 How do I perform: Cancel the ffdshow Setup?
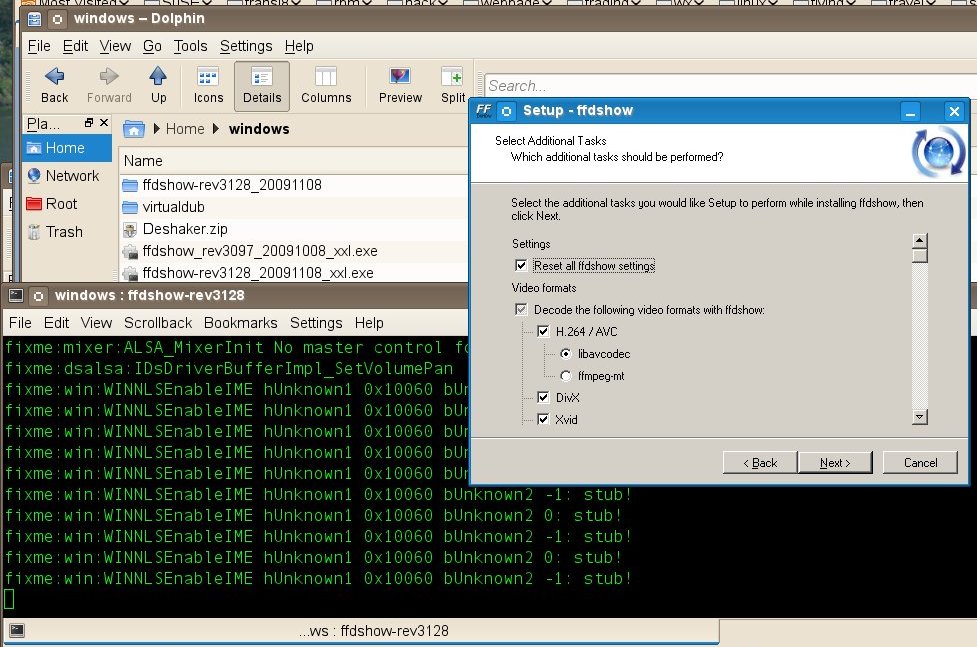click(920, 462)
